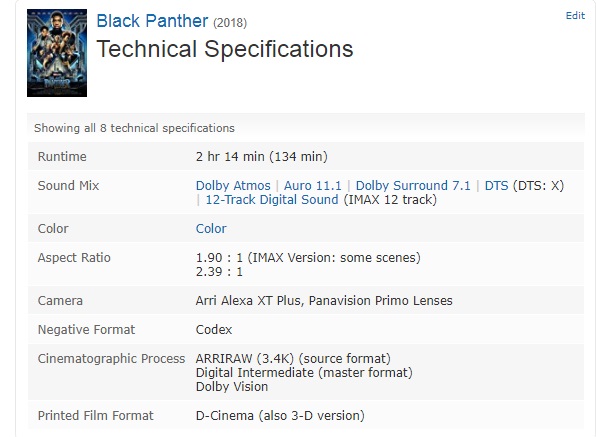Open the 12-Track Digital Sound link
The image size is (596, 437).
click(272, 200)
